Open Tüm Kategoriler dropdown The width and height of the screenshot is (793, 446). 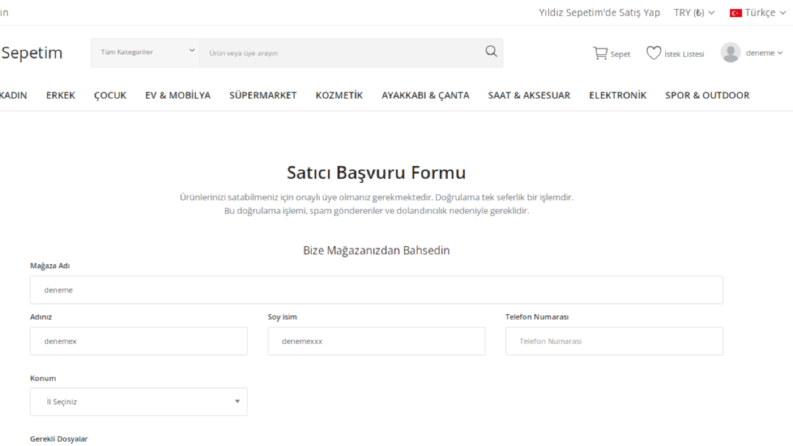pyautogui.click(x=145, y=53)
